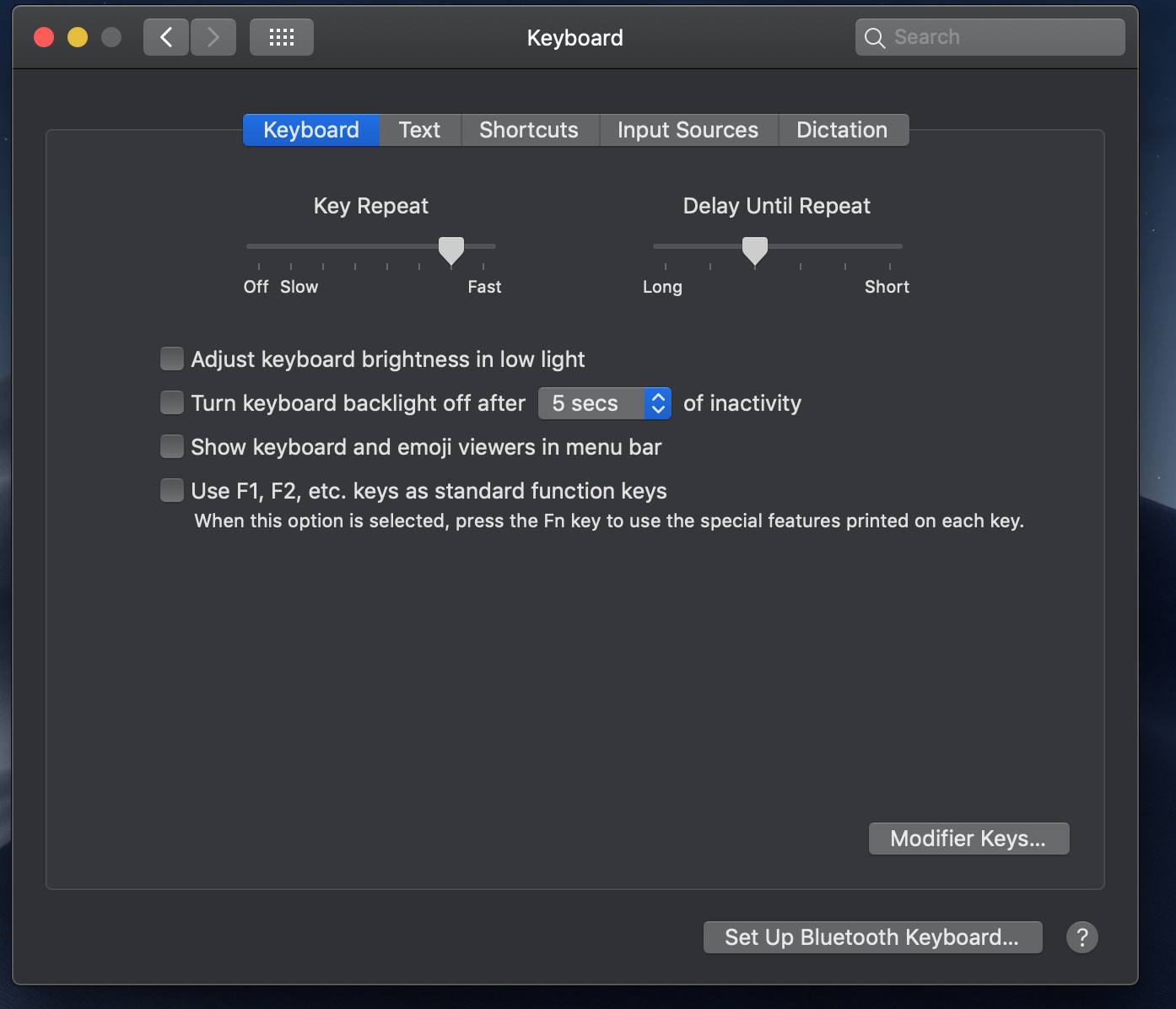Open Modifier Keys settings
The width and height of the screenshot is (1176, 1009).
point(968,839)
